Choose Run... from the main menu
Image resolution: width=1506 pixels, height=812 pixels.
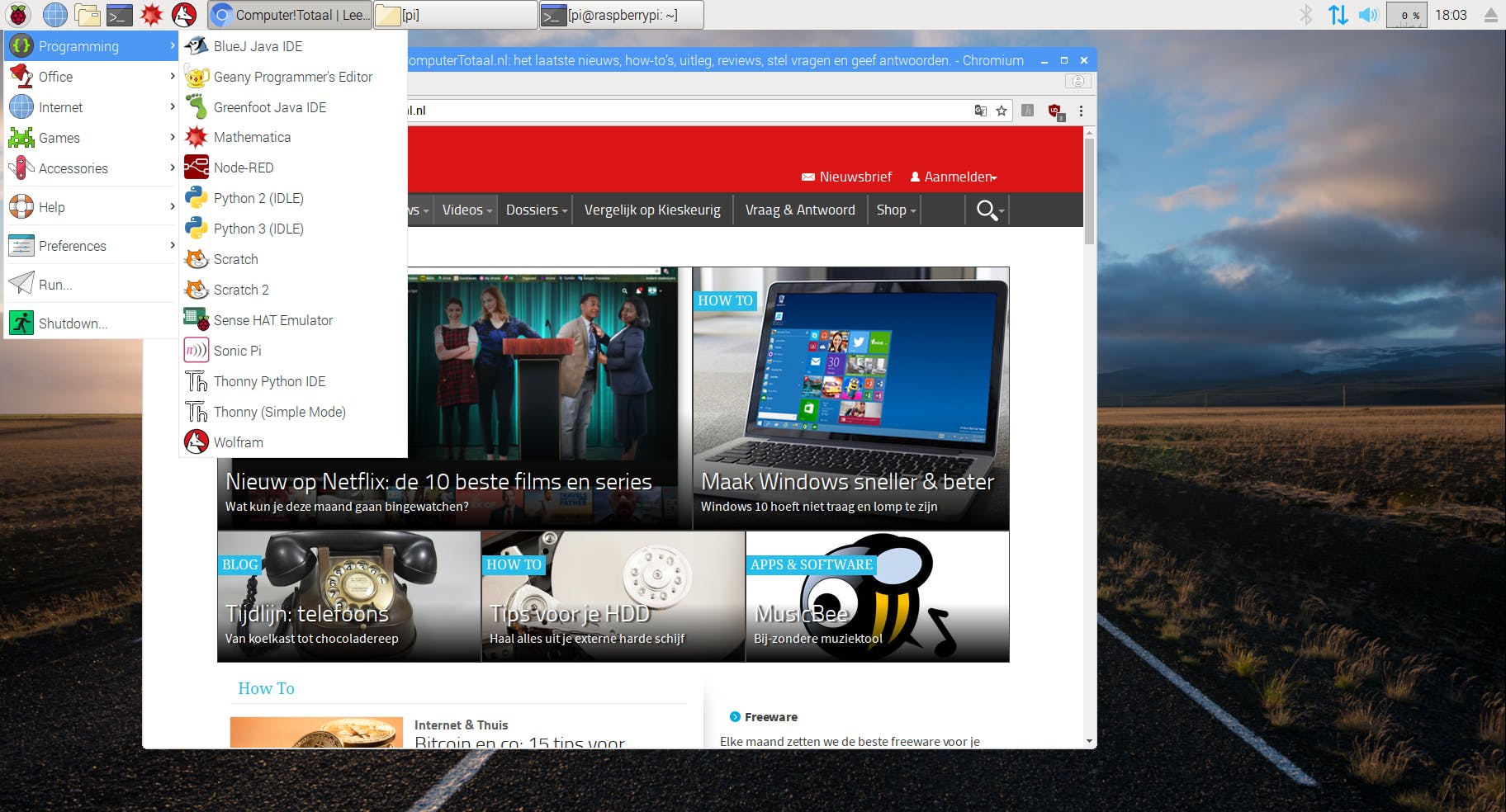[92, 285]
